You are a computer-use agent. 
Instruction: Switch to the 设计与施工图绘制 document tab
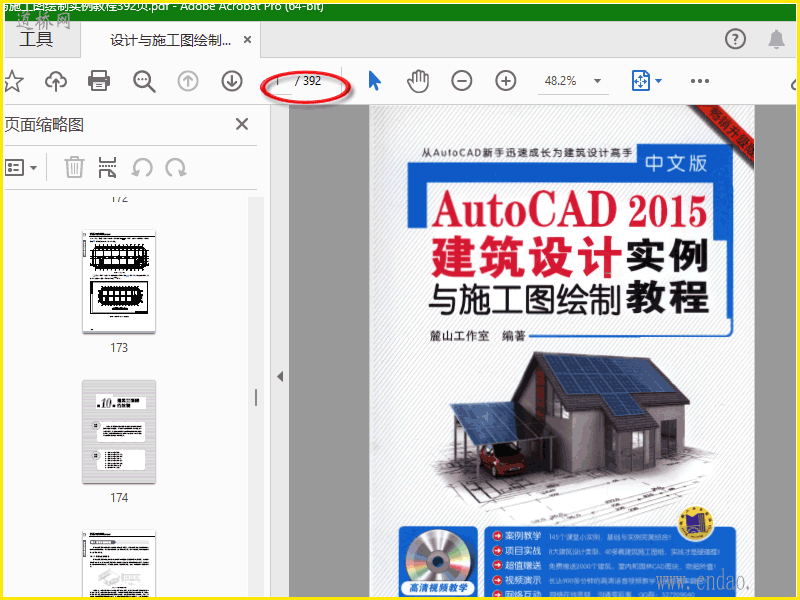(x=170, y=40)
